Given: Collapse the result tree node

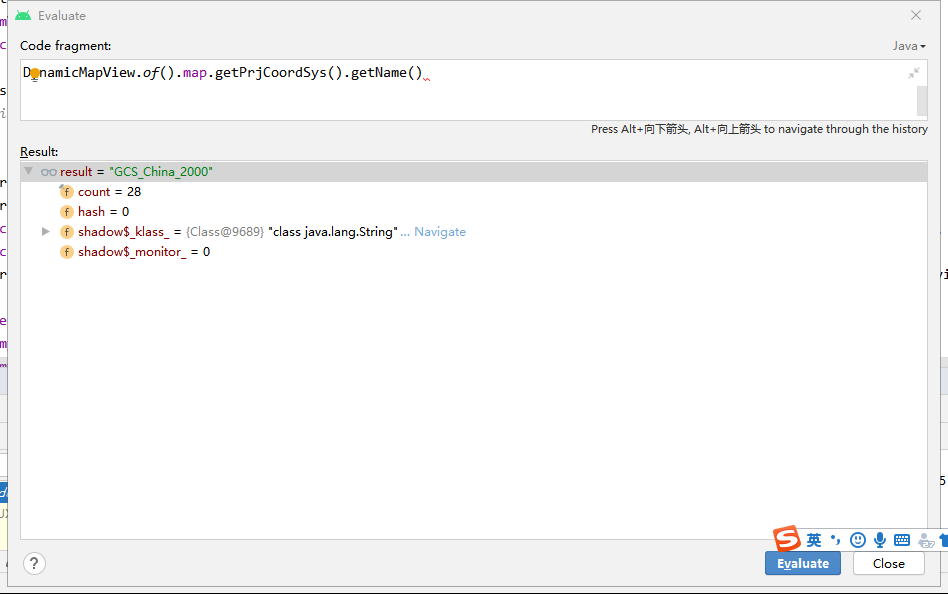Looking at the screenshot, I should pos(28,172).
